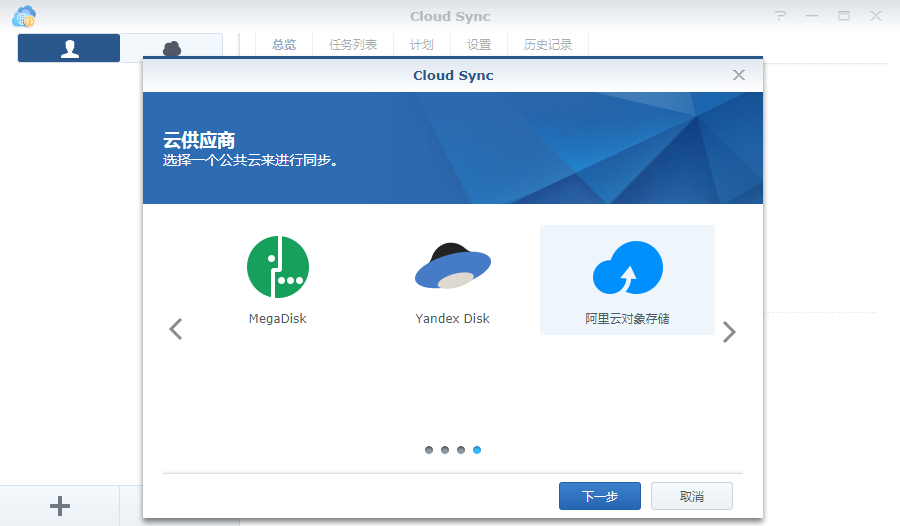Open the 总览 tab
This screenshot has height=526, width=900.
[284, 45]
